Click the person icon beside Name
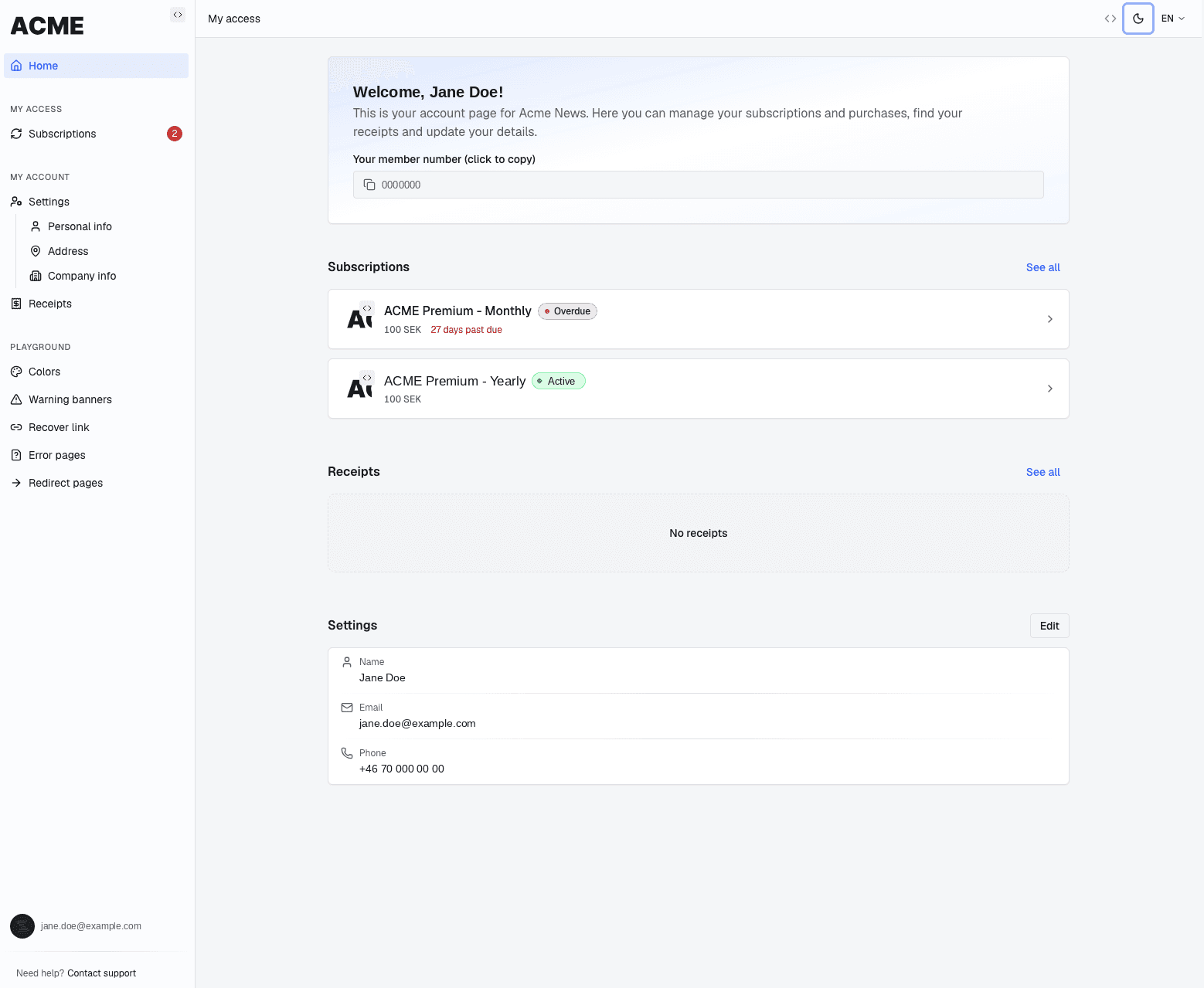Image resolution: width=1204 pixels, height=988 pixels. coord(347,662)
